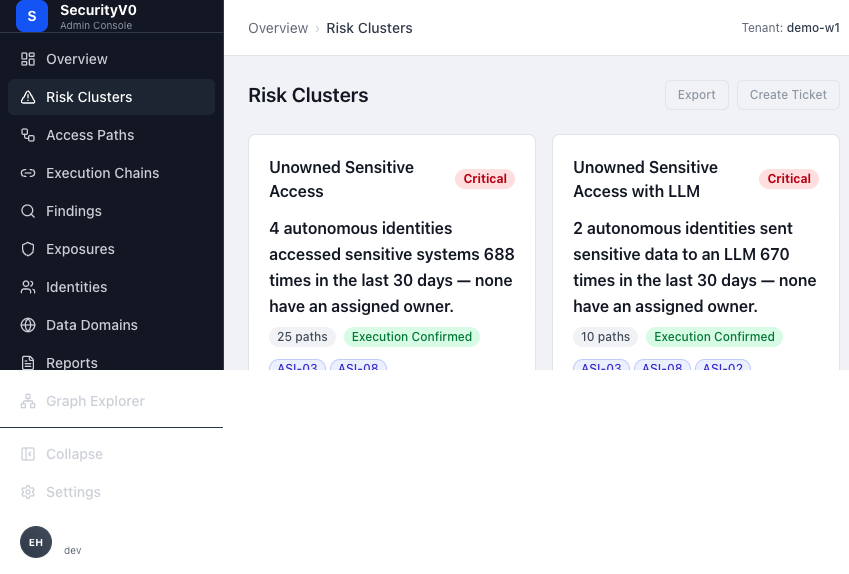Viewport: 849px width, 574px height.
Task: Click the Tenant: demo-w1 label
Action: coord(791,28)
